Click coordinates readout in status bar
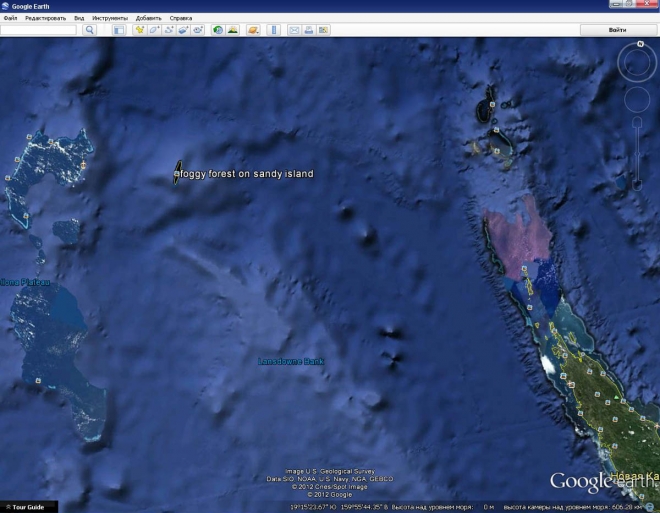 coord(339,507)
